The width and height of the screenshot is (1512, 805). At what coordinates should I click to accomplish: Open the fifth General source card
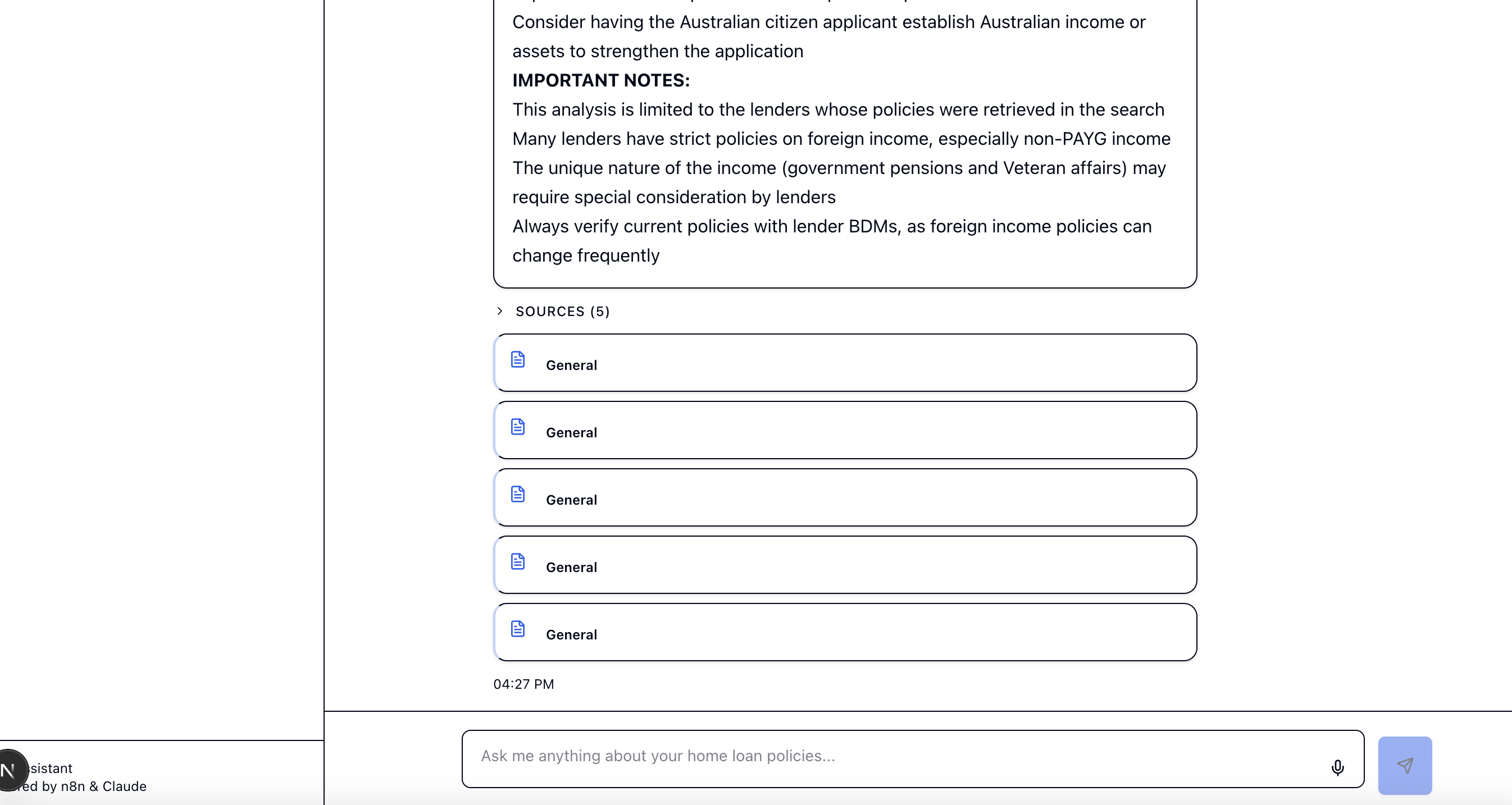pyautogui.click(x=845, y=633)
